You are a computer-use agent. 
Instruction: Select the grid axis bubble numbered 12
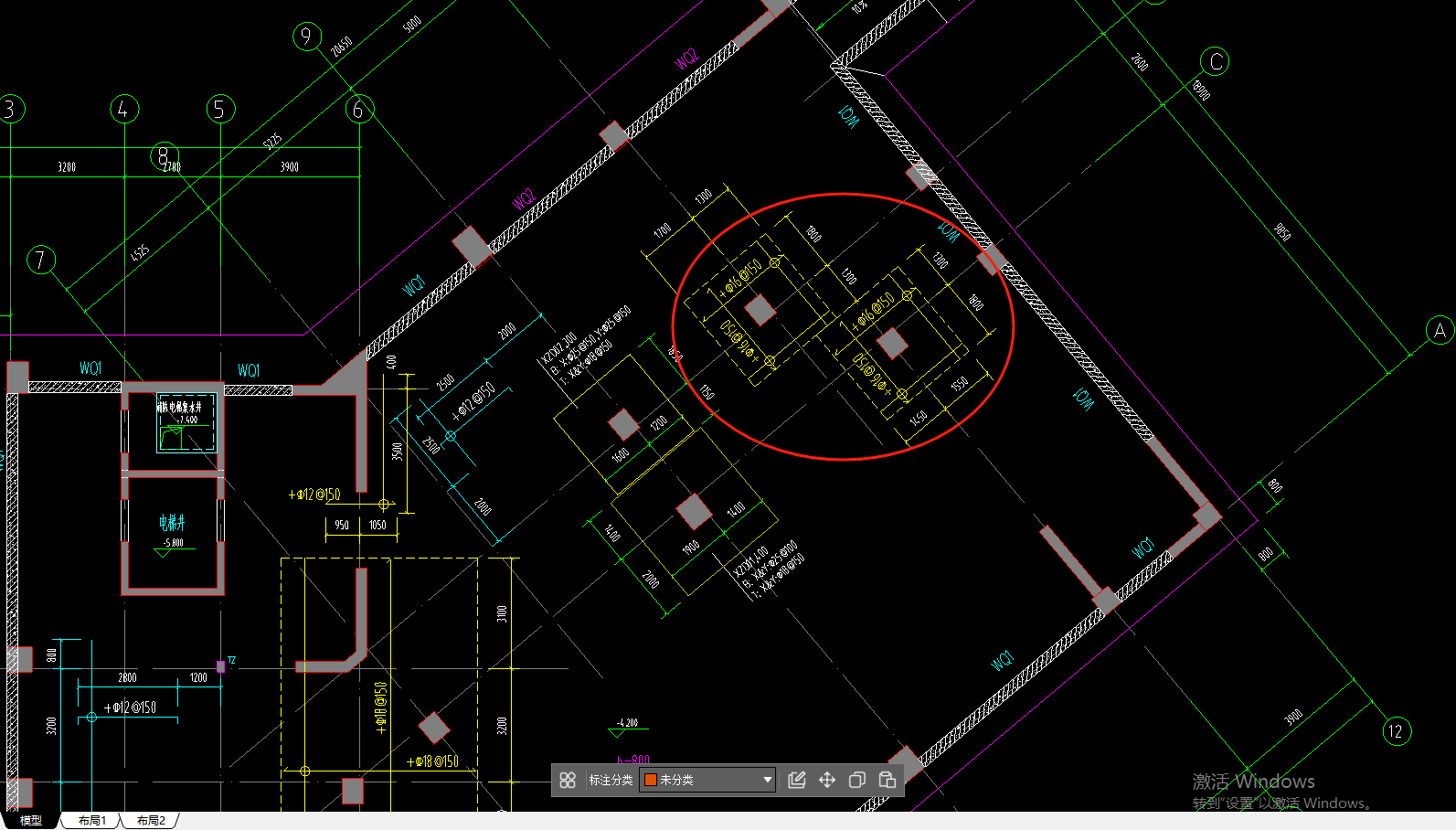point(1397,731)
